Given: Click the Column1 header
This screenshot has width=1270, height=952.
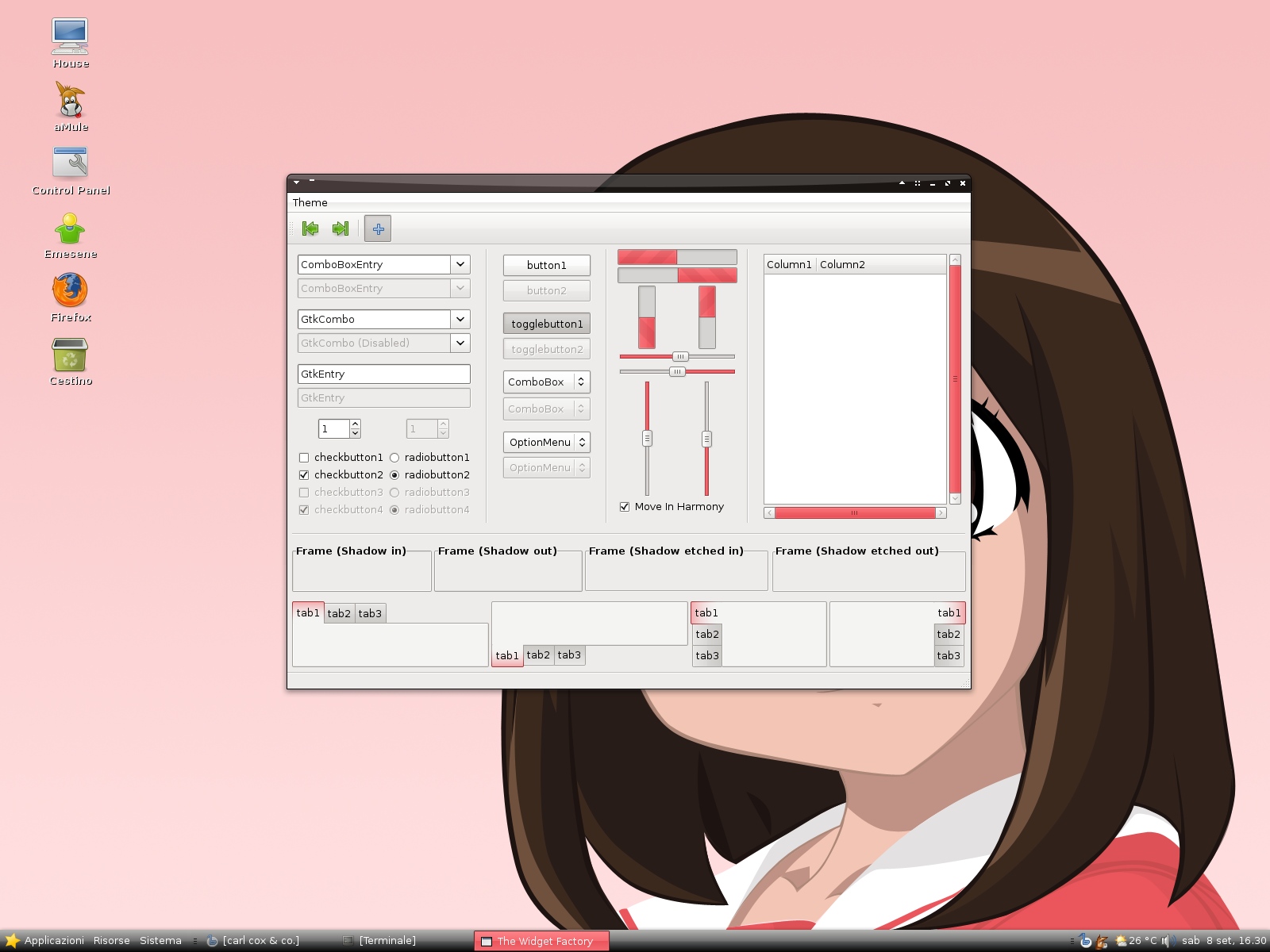Looking at the screenshot, I should point(790,264).
